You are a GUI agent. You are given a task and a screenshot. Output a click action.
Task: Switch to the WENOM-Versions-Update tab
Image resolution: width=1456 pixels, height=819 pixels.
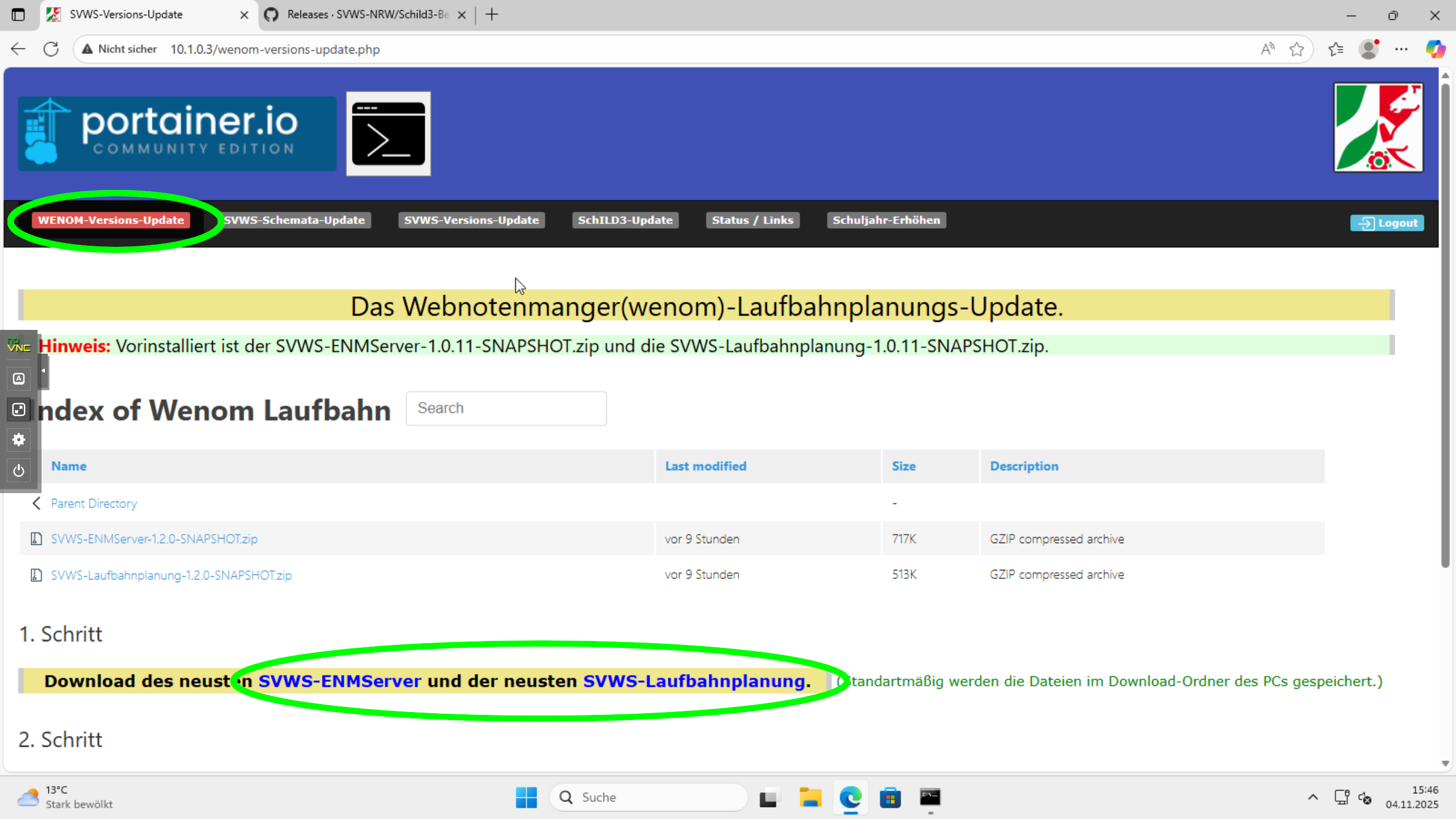tap(111, 220)
